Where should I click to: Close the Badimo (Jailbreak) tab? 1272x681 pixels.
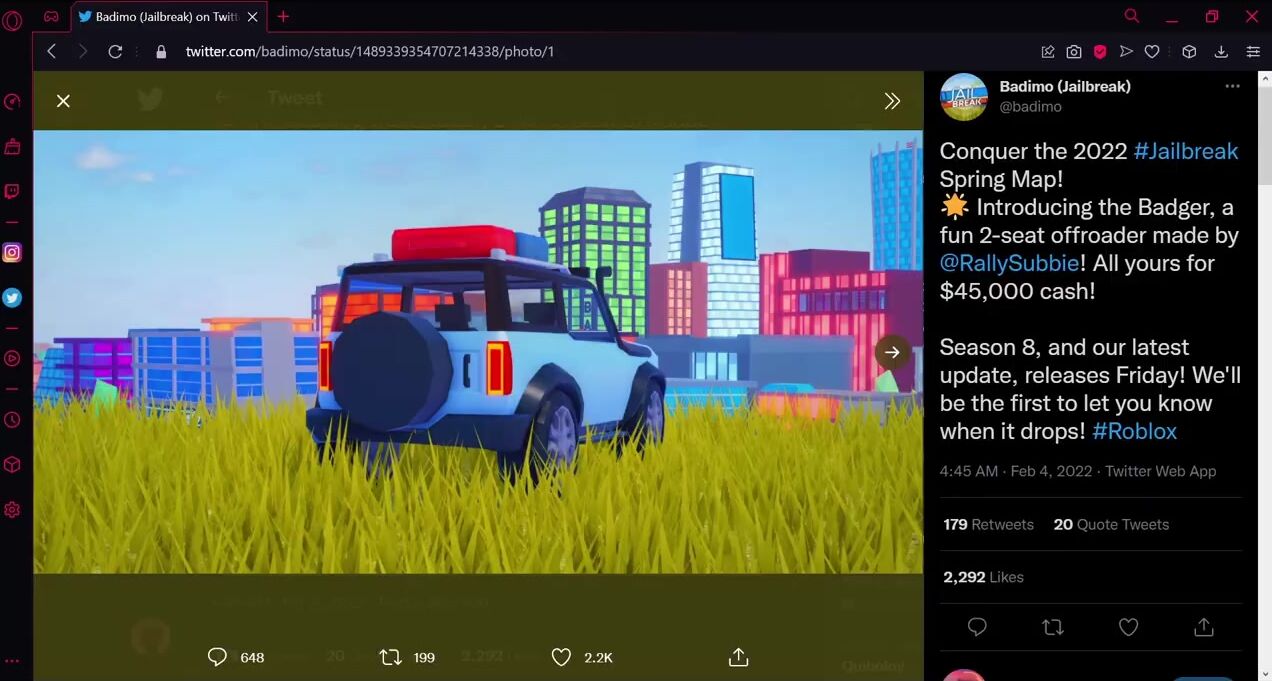(252, 17)
